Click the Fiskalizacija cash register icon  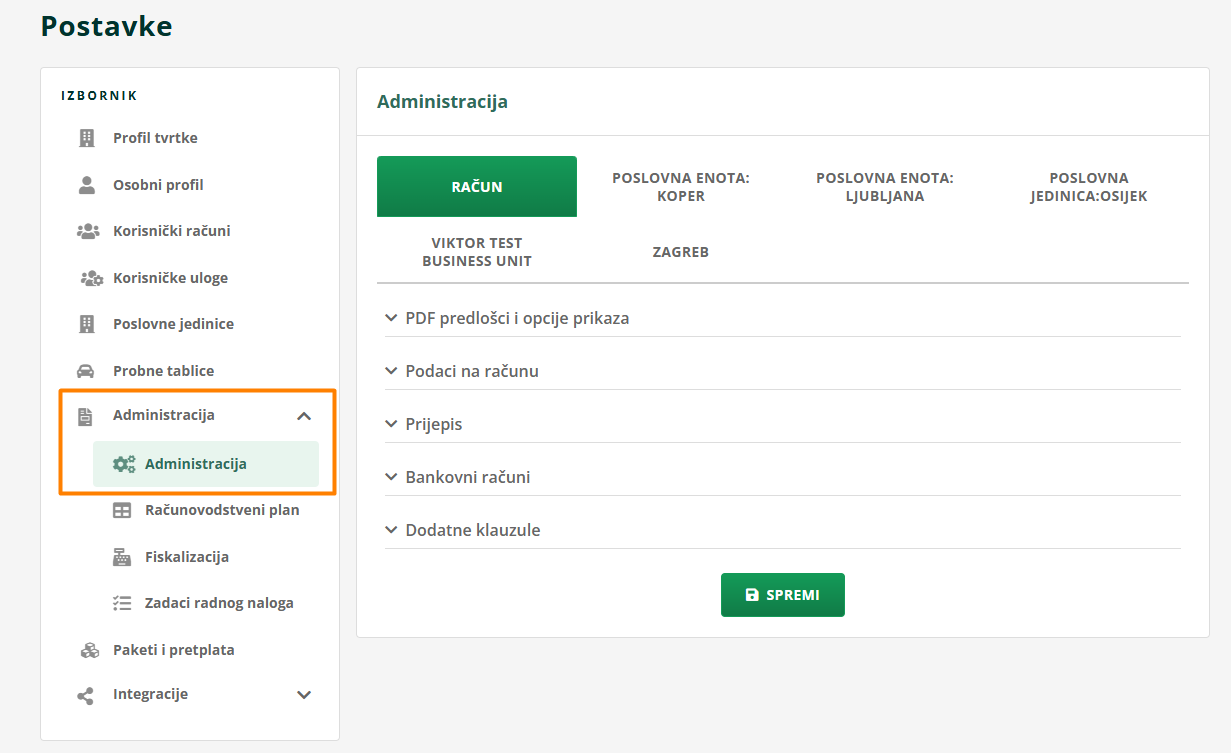click(122, 557)
